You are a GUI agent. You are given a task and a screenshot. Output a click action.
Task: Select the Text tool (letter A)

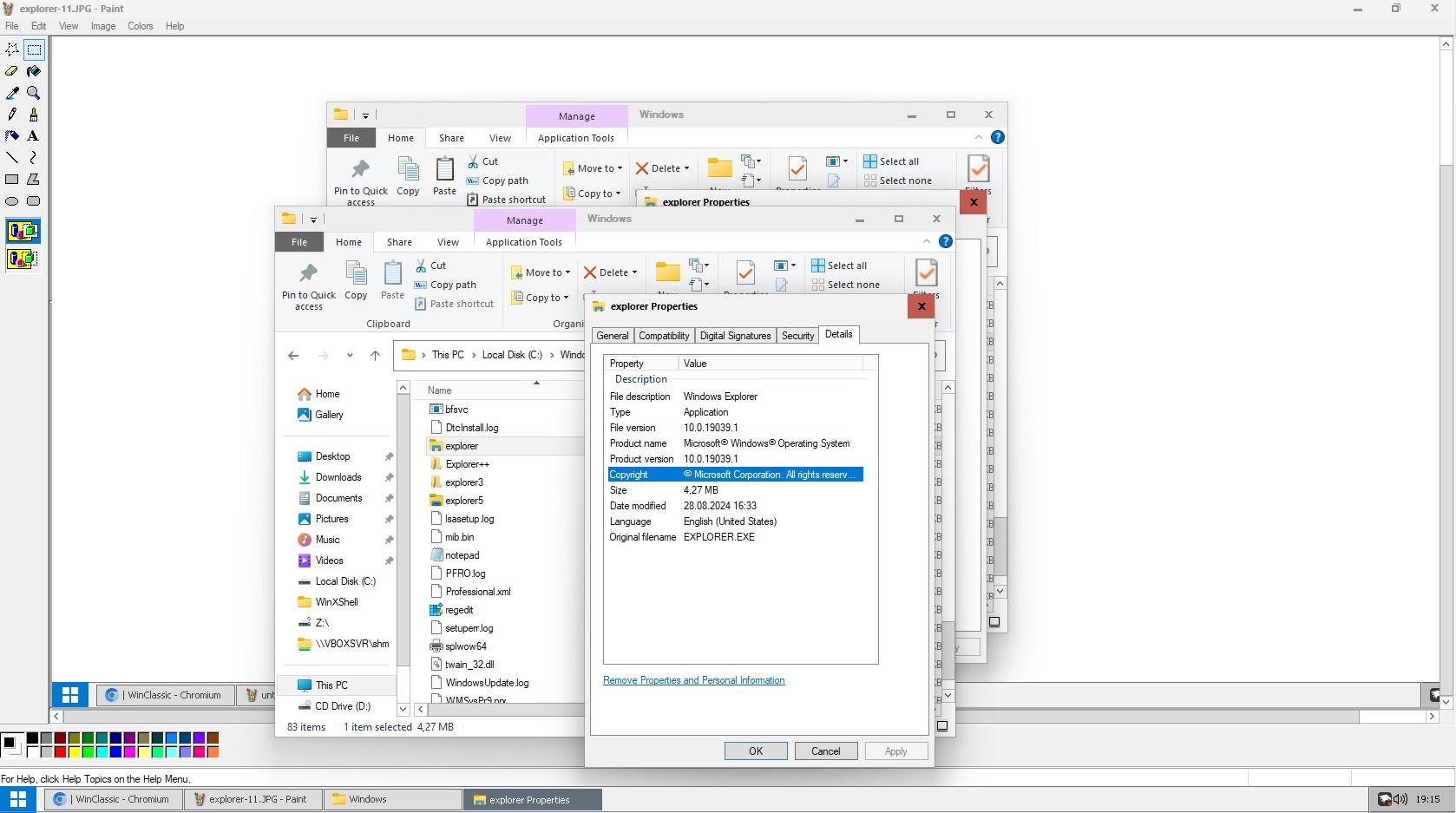pyautogui.click(x=34, y=136)
